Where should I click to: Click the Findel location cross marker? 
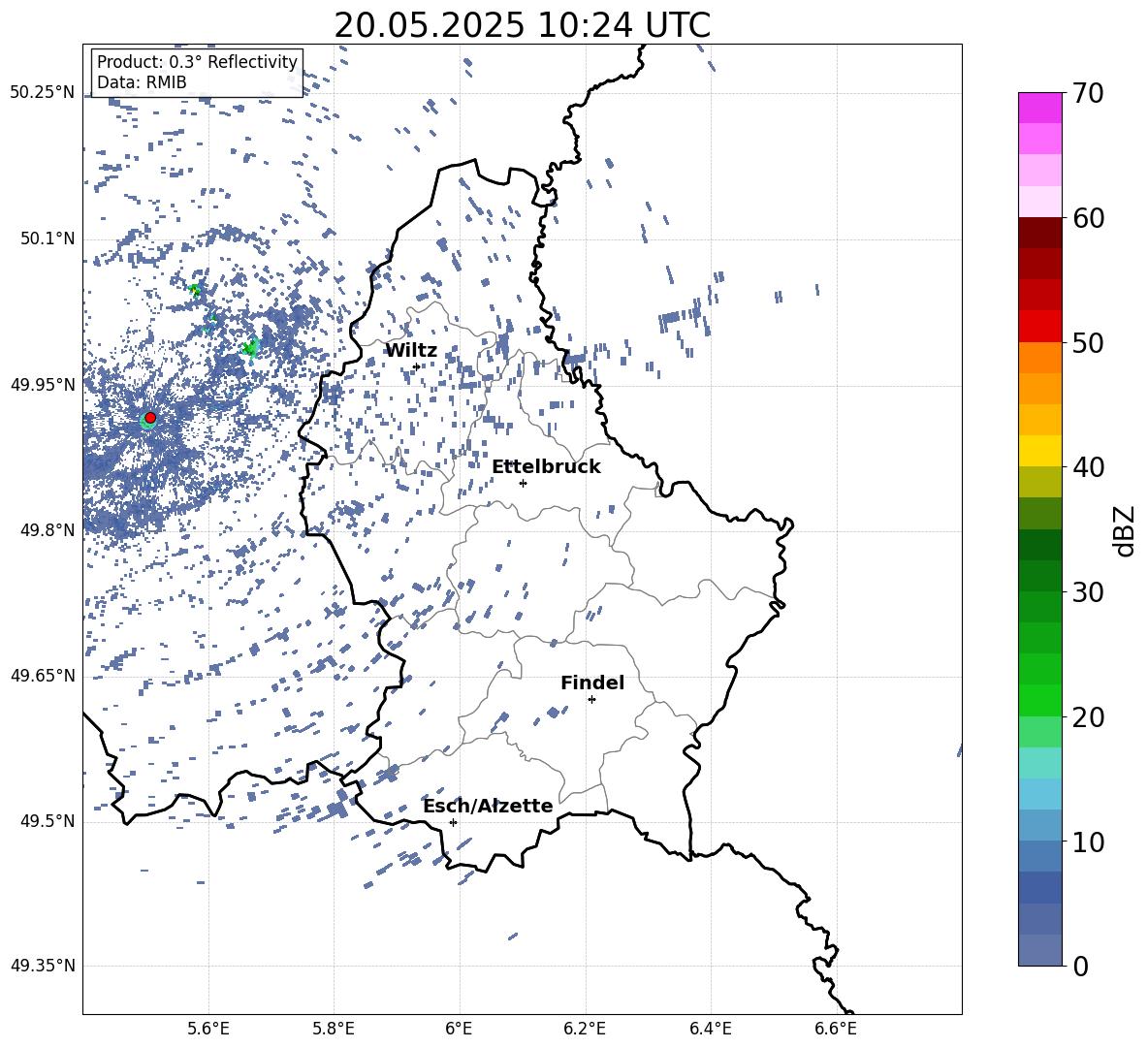point(591,700)
